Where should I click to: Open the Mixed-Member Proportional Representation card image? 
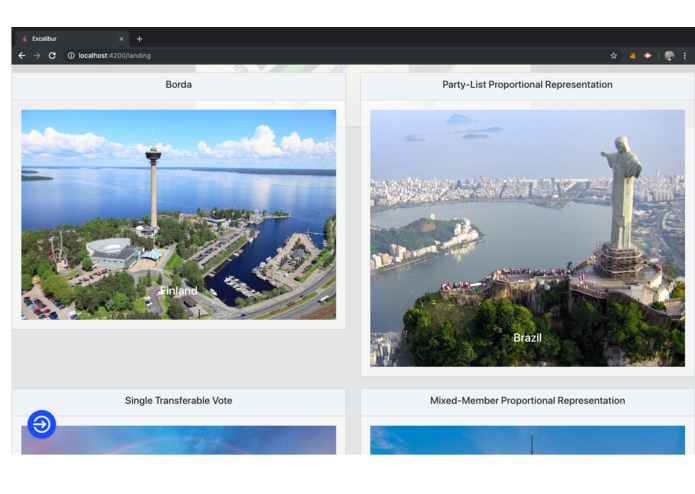[527, 440]
